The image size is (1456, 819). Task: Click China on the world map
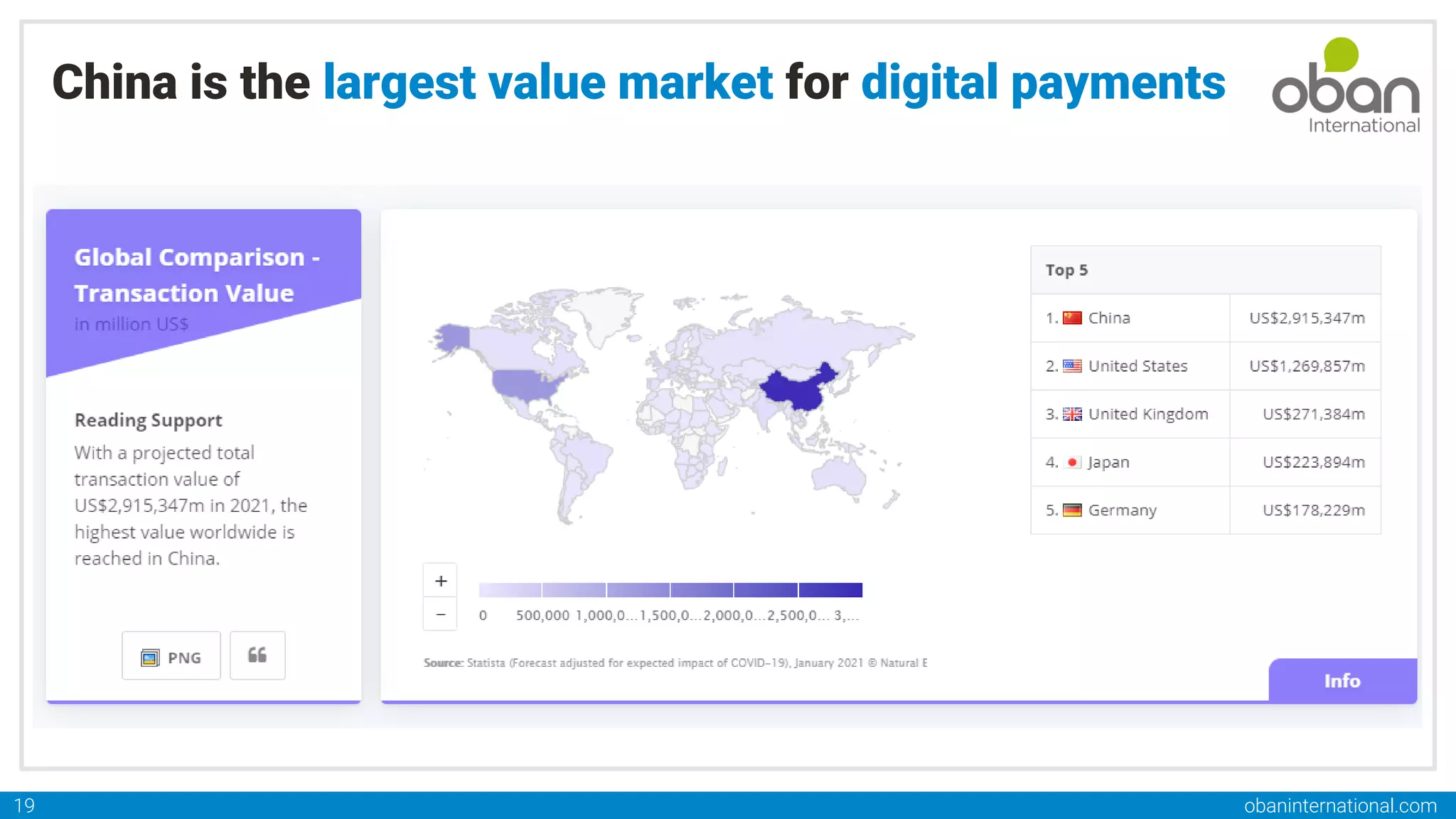[796, 390]
